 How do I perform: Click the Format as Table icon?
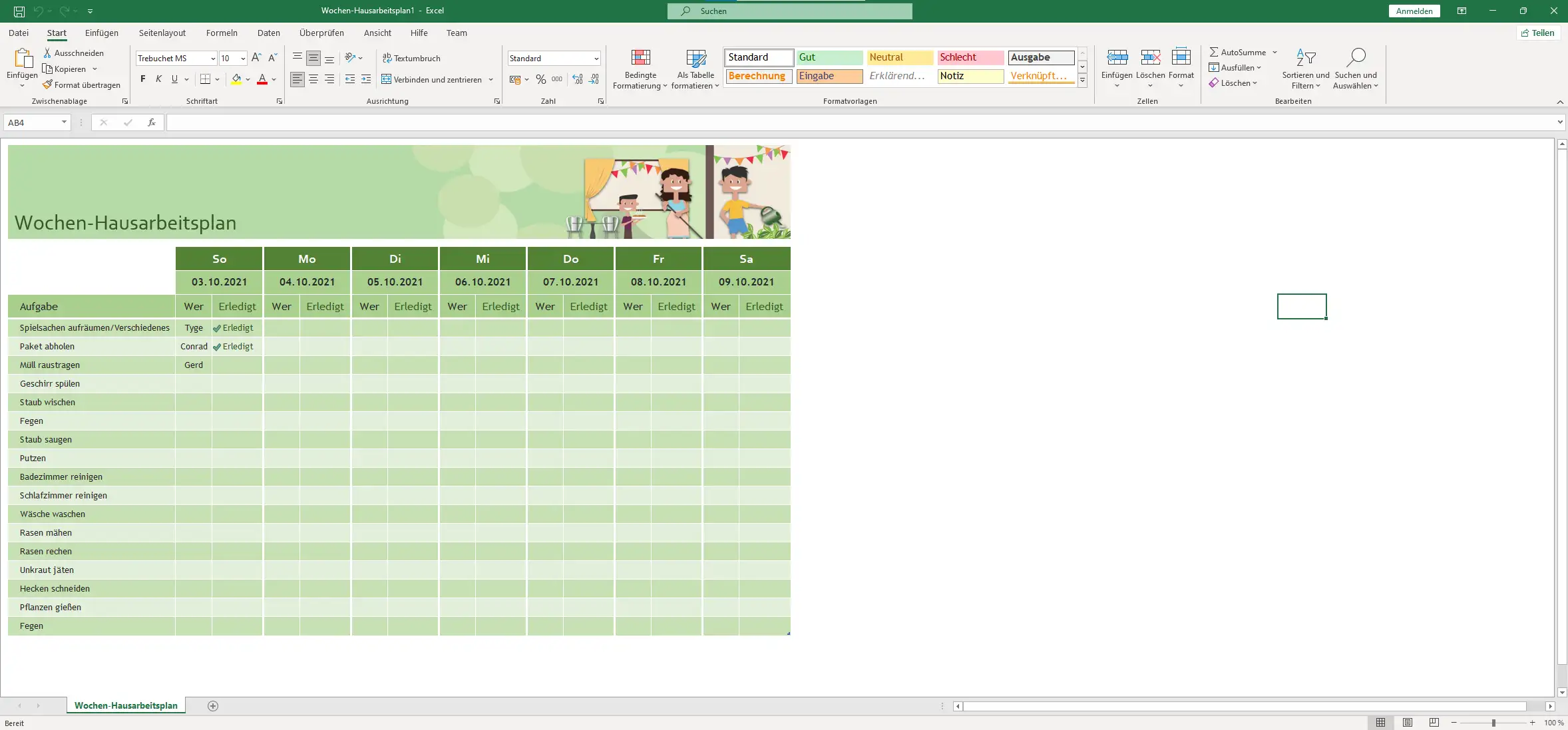tap(695, 59)
